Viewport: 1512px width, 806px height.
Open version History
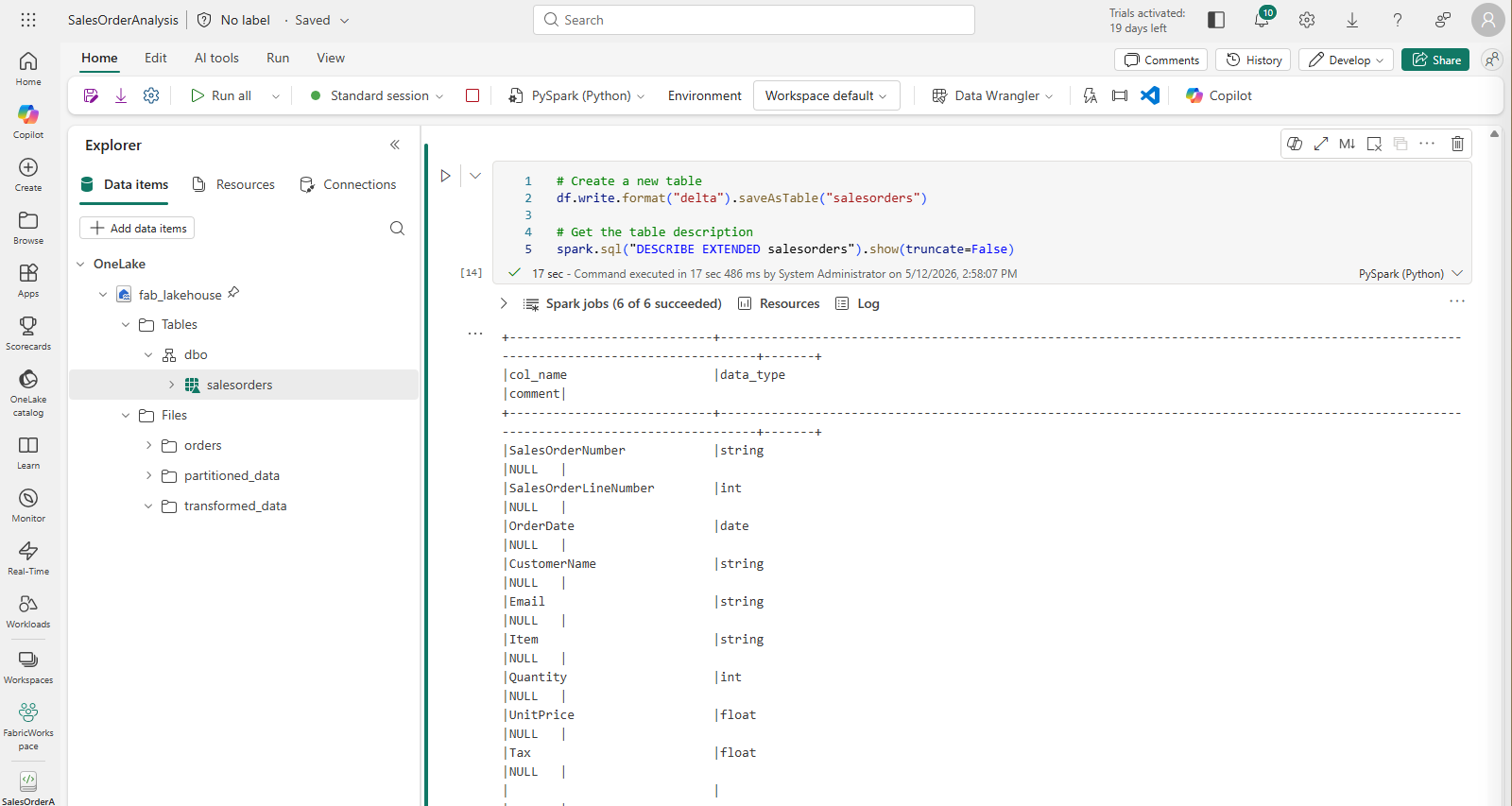click(1253, 60)
